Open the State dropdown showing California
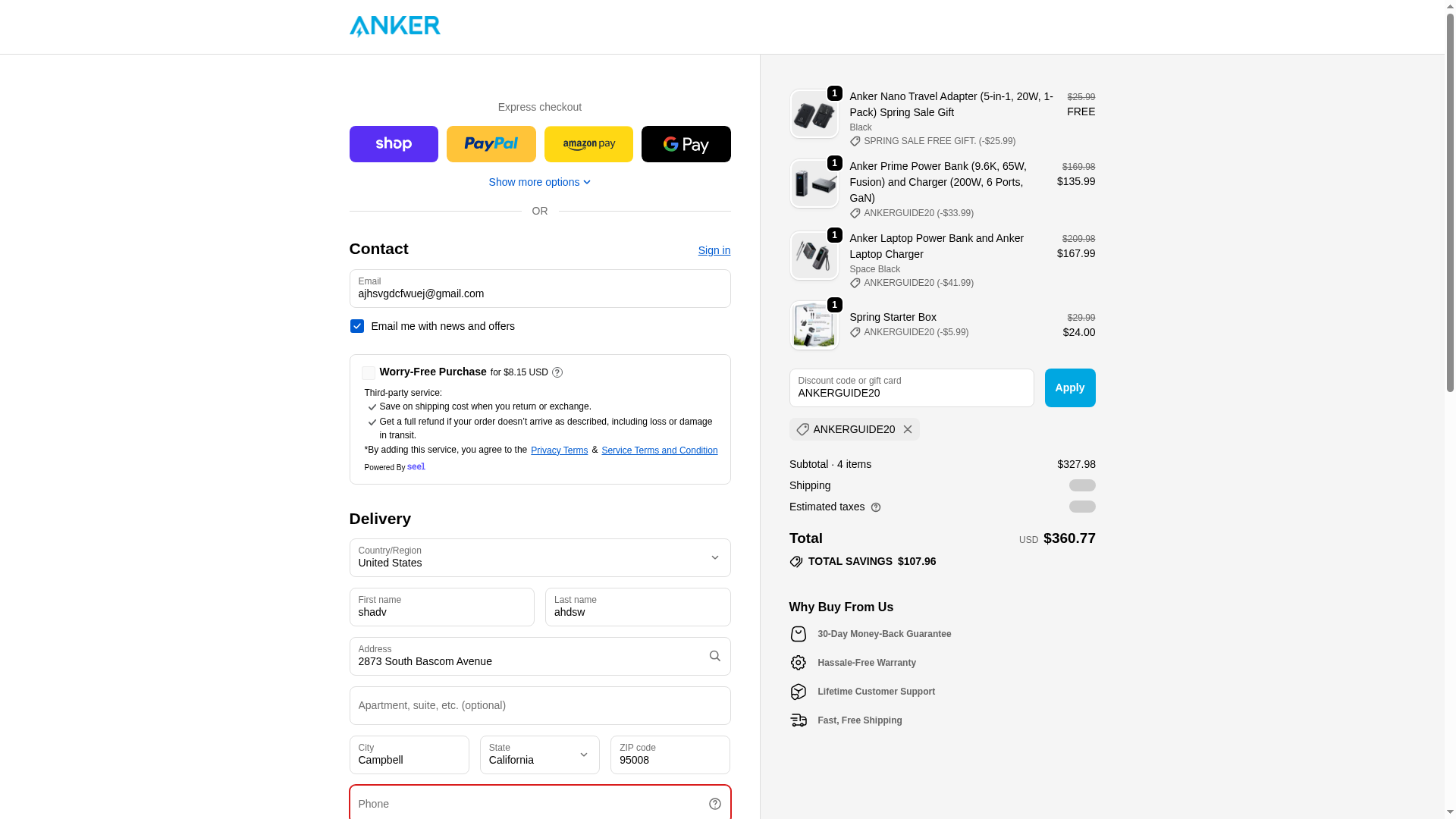Screen dimensions: 1456x819 coord(540,755)
